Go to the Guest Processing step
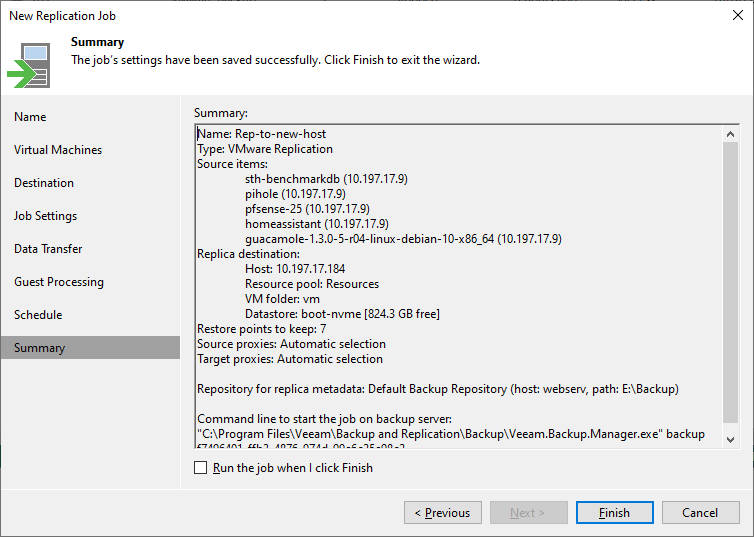 pos(59,282)
